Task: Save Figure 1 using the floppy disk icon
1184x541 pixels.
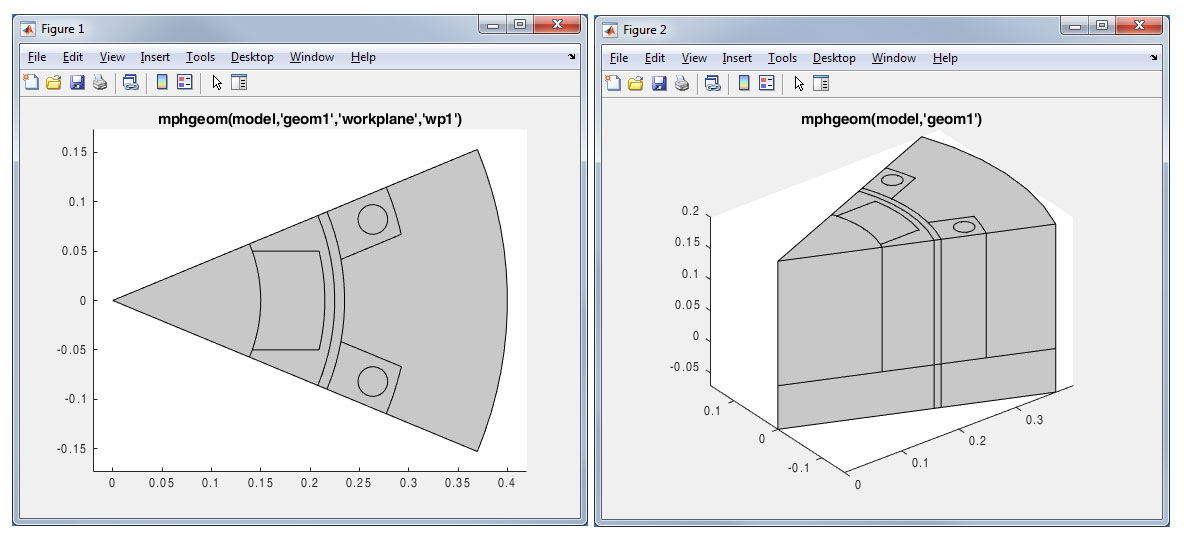Action: tap(77, 83)
